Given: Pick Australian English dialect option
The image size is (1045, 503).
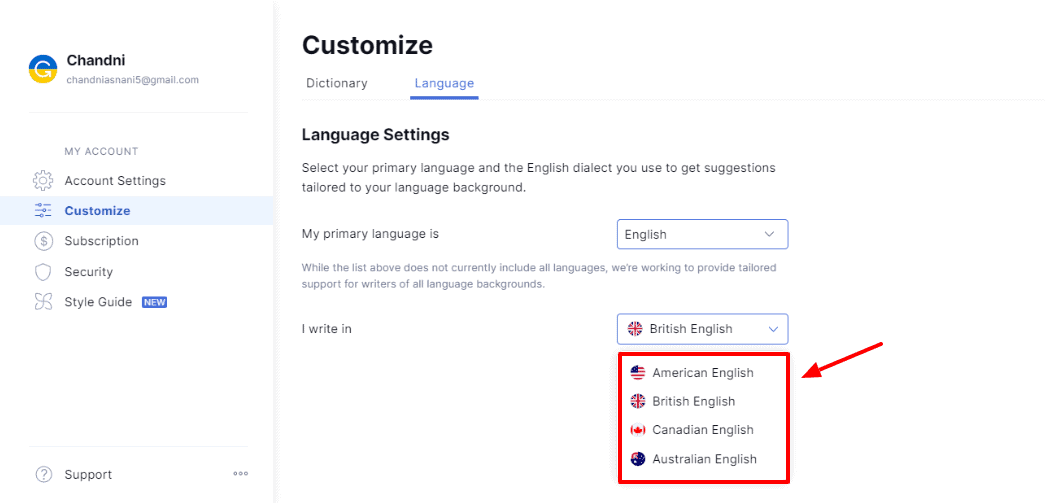Looking at the screenshot, I should click(704, 459).
